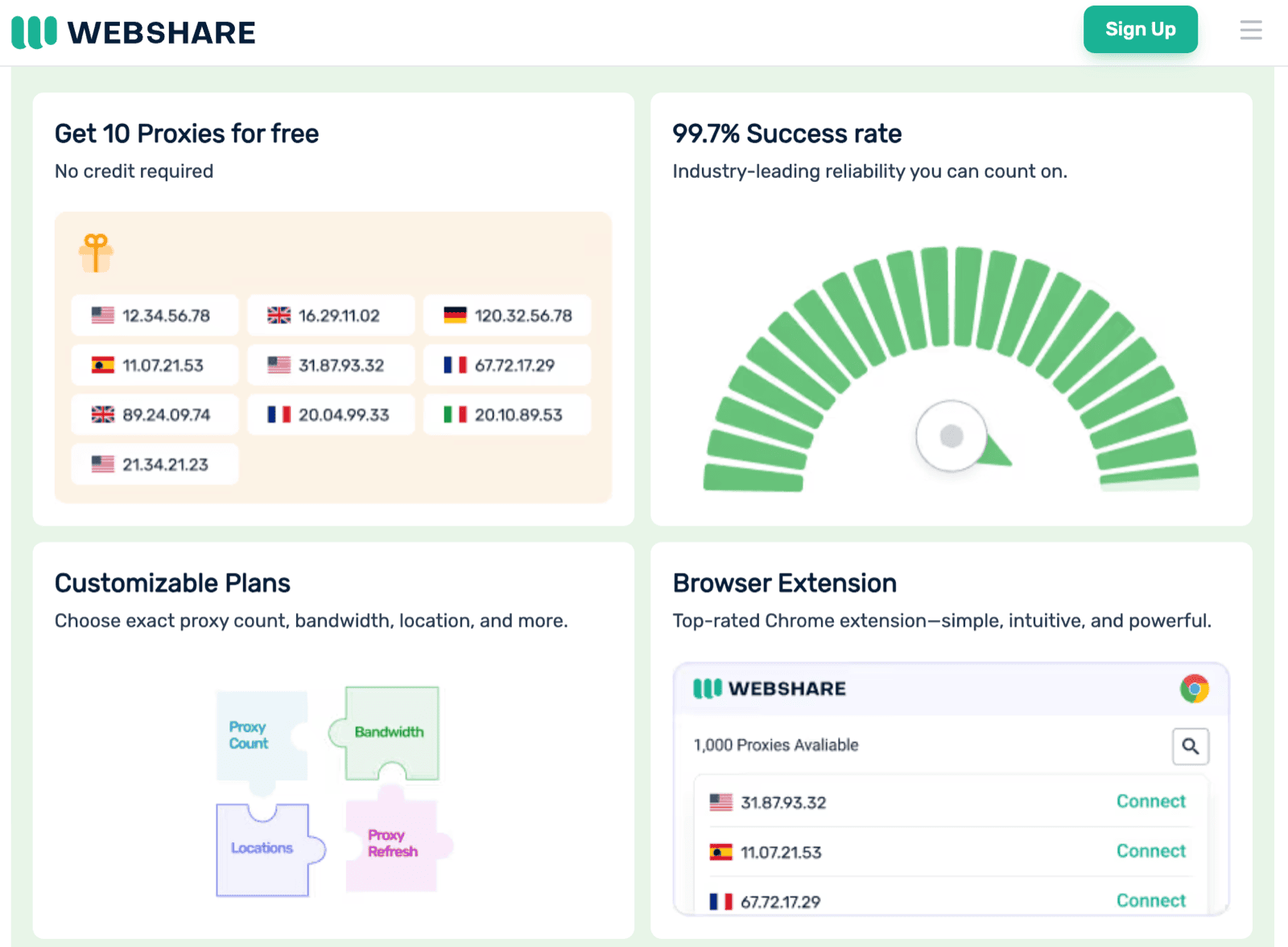Select the US proxy 21.34.21.23
The image size is (1288, 947).
coord(155,464)
